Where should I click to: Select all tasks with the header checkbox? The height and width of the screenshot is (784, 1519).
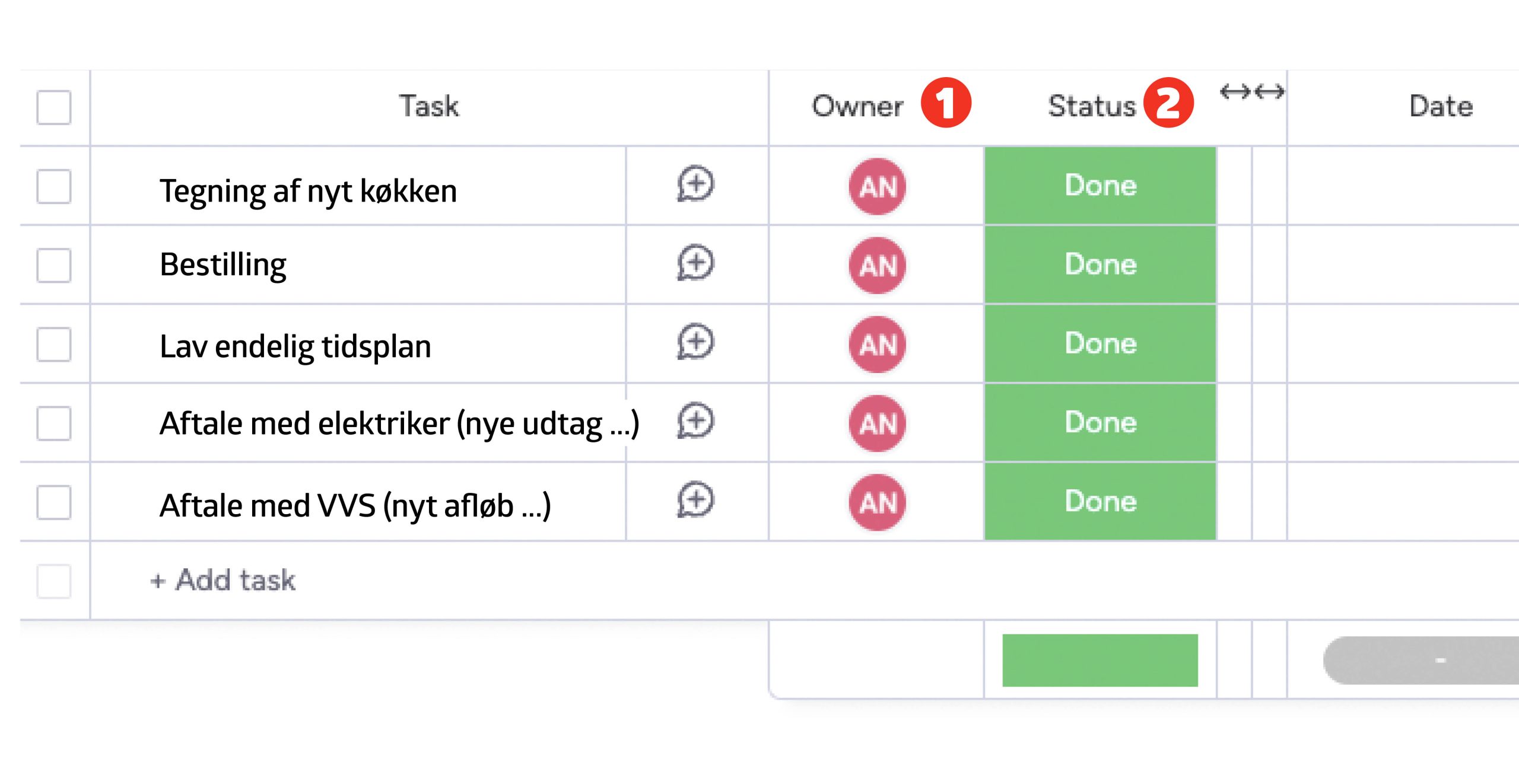click(54, 107)
